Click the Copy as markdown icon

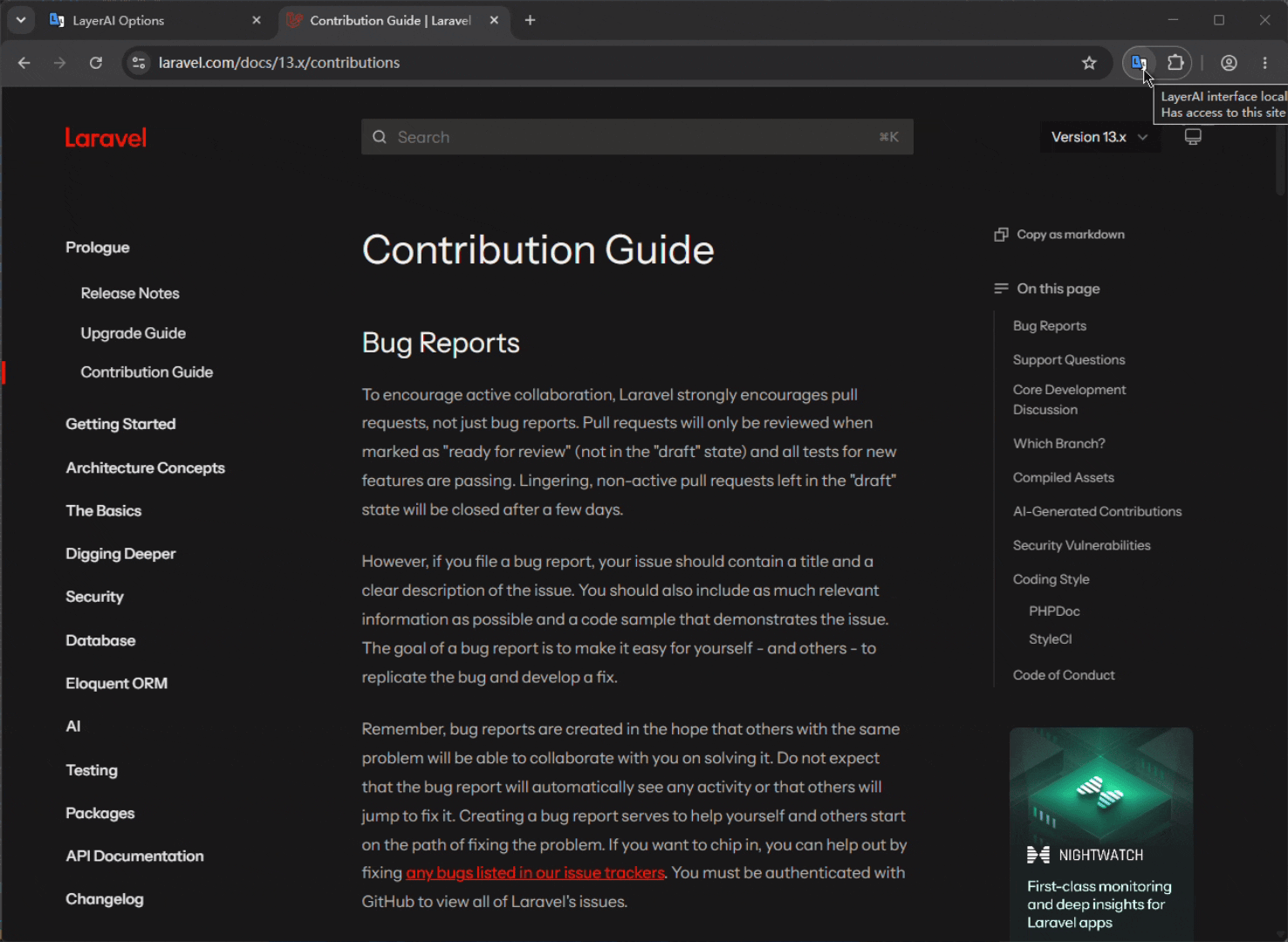click(x=1001, y=235)
